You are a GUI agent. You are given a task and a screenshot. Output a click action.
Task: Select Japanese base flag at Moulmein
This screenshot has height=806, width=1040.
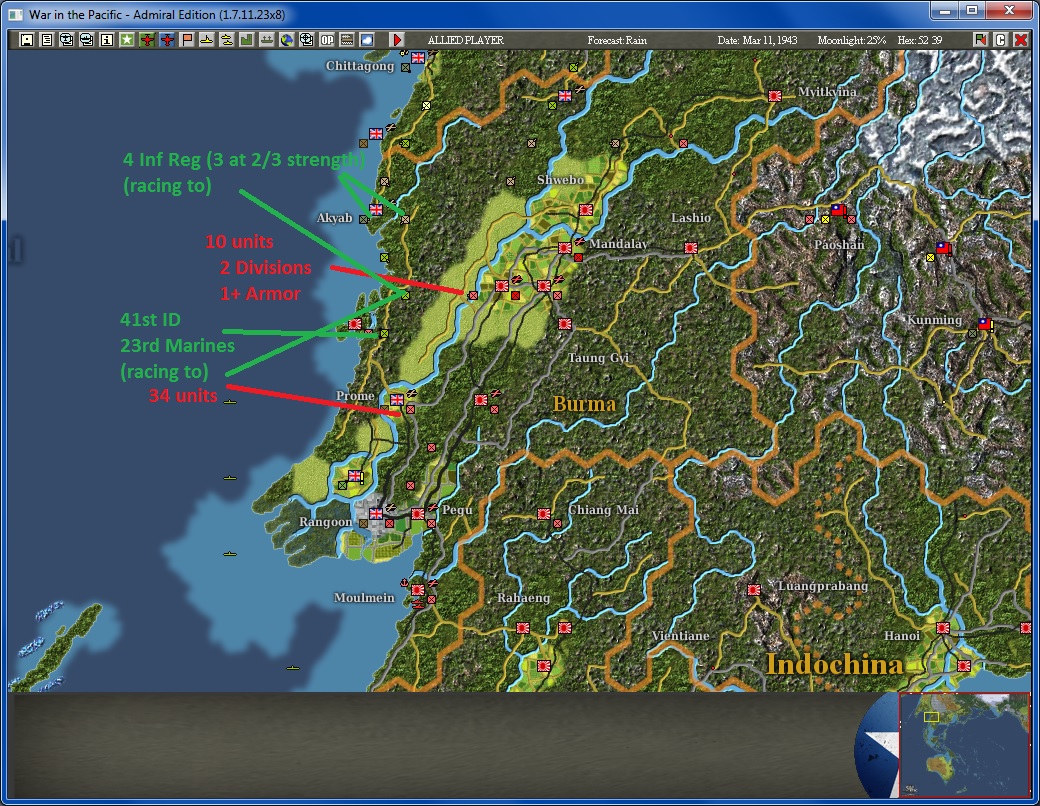[417, 589]
